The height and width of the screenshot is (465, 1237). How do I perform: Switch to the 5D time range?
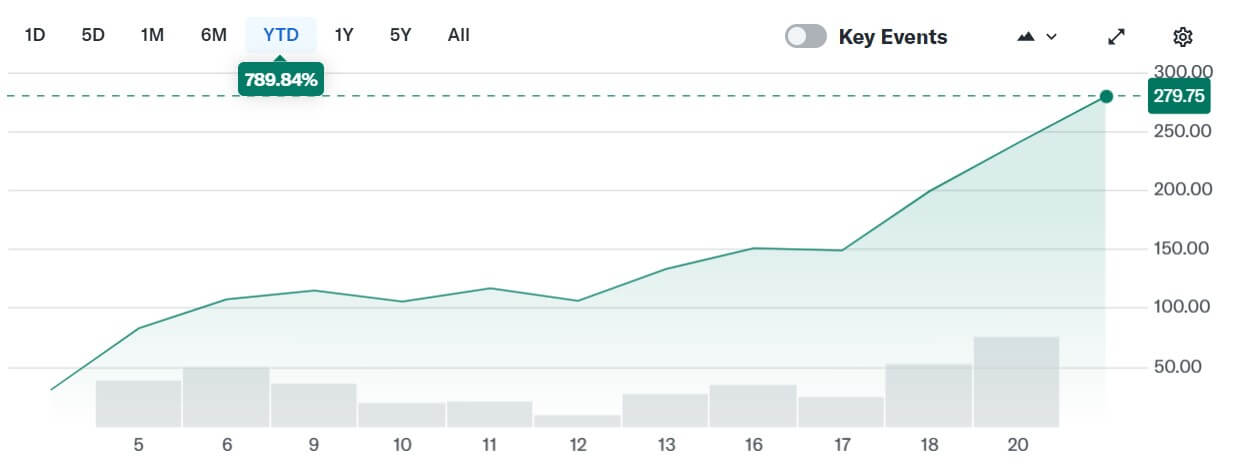coord(93,35)
